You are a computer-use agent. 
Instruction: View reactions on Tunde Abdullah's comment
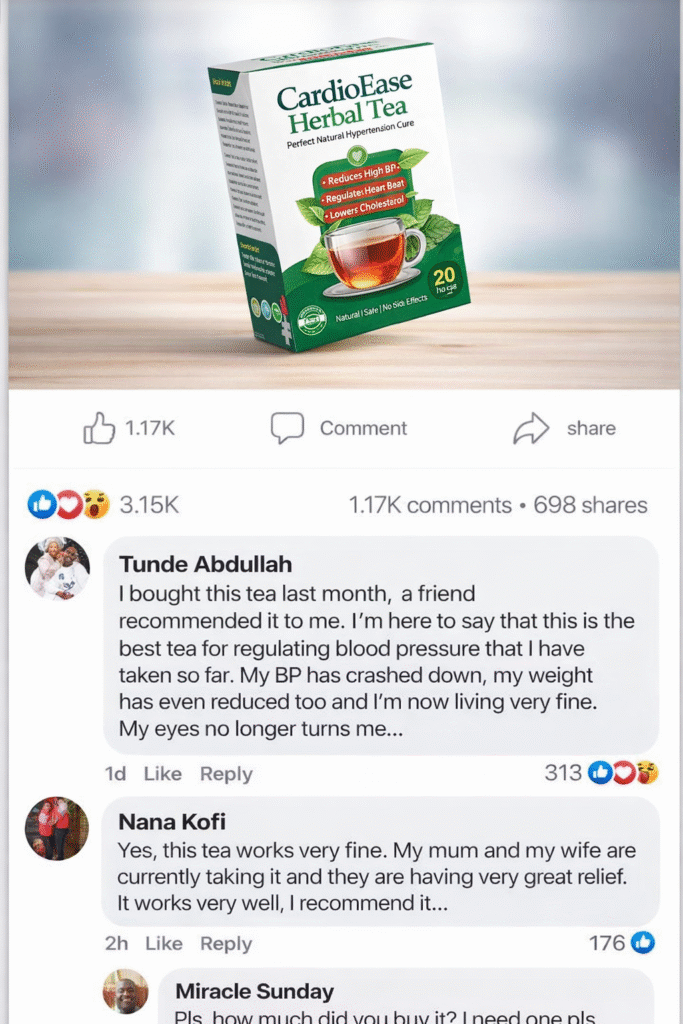pyautogui.click(x=623, y=773)
